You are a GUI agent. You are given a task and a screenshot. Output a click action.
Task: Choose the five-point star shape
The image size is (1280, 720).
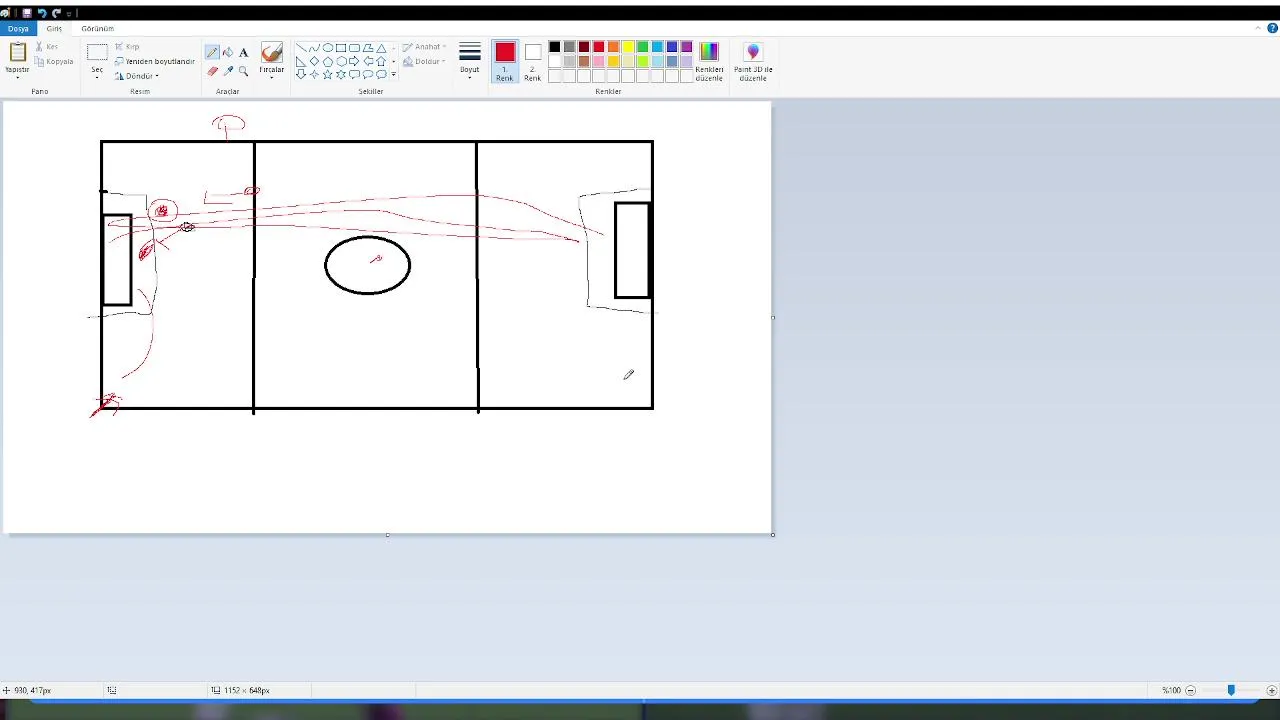coord(328,74)
